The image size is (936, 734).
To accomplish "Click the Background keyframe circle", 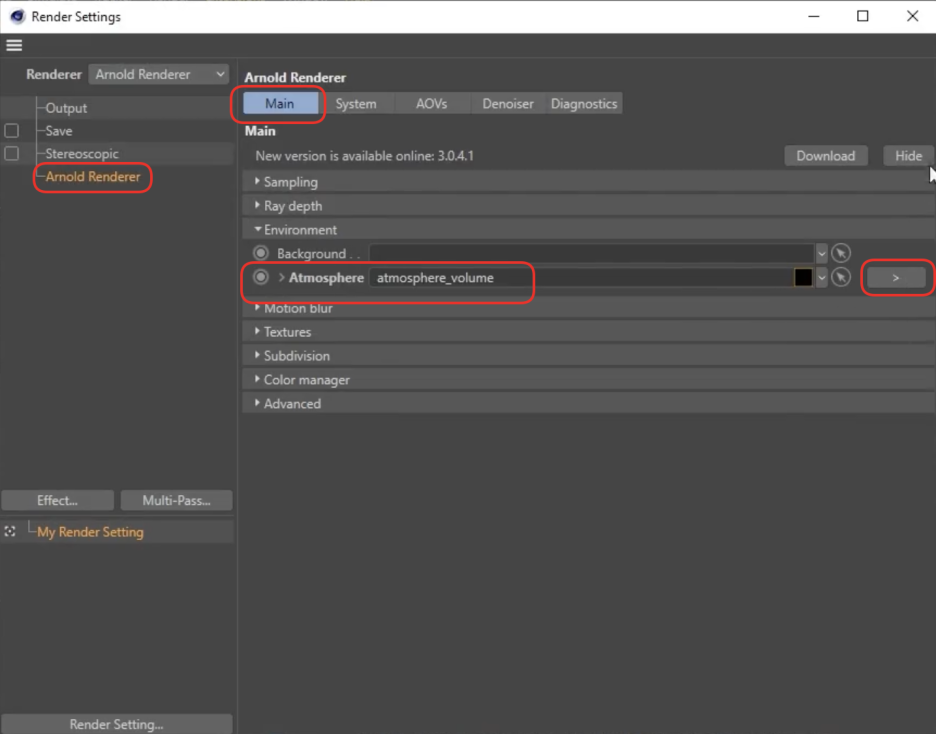I will coord(261,253).
